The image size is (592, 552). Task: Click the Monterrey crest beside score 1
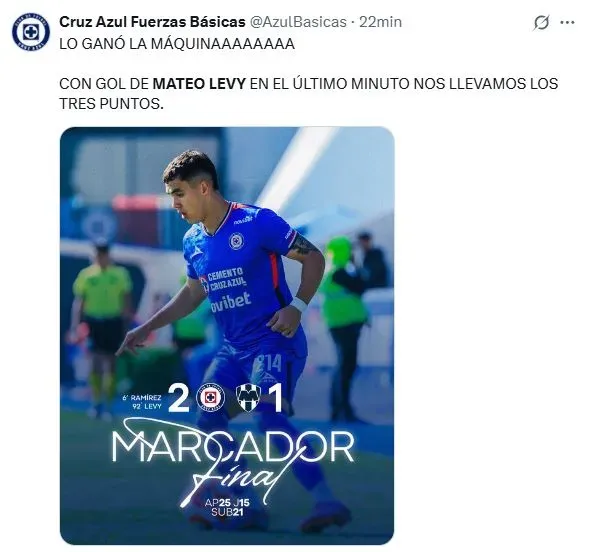click(x=248, y=398)
